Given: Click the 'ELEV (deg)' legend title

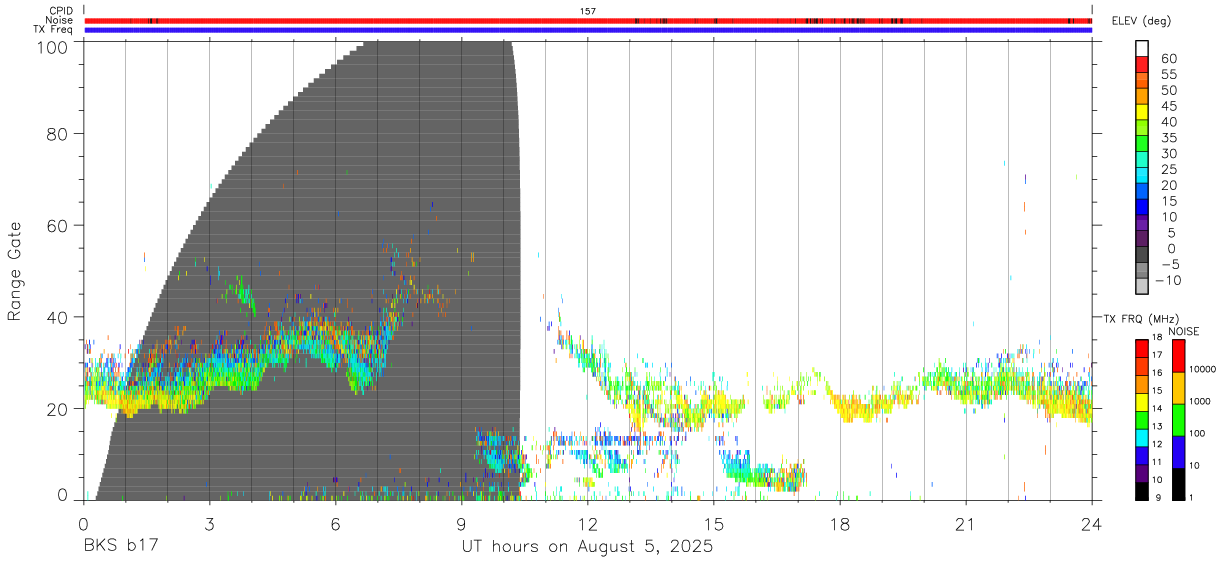Looking at the screenshot, I should click(x=1141, y=22).
